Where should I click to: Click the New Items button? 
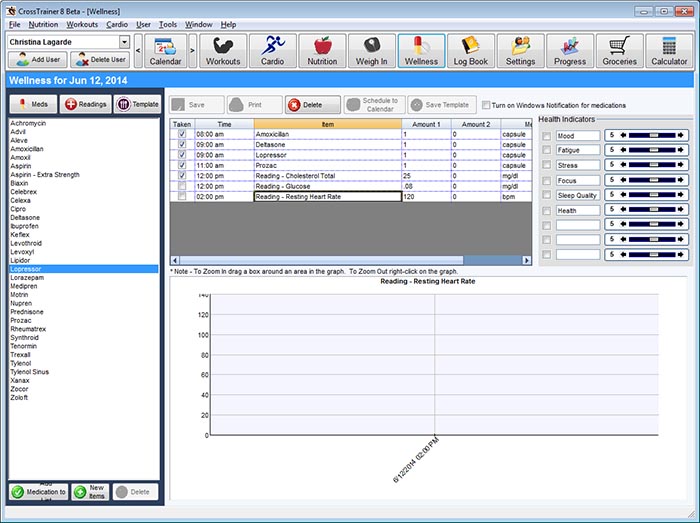pos(90,492)
